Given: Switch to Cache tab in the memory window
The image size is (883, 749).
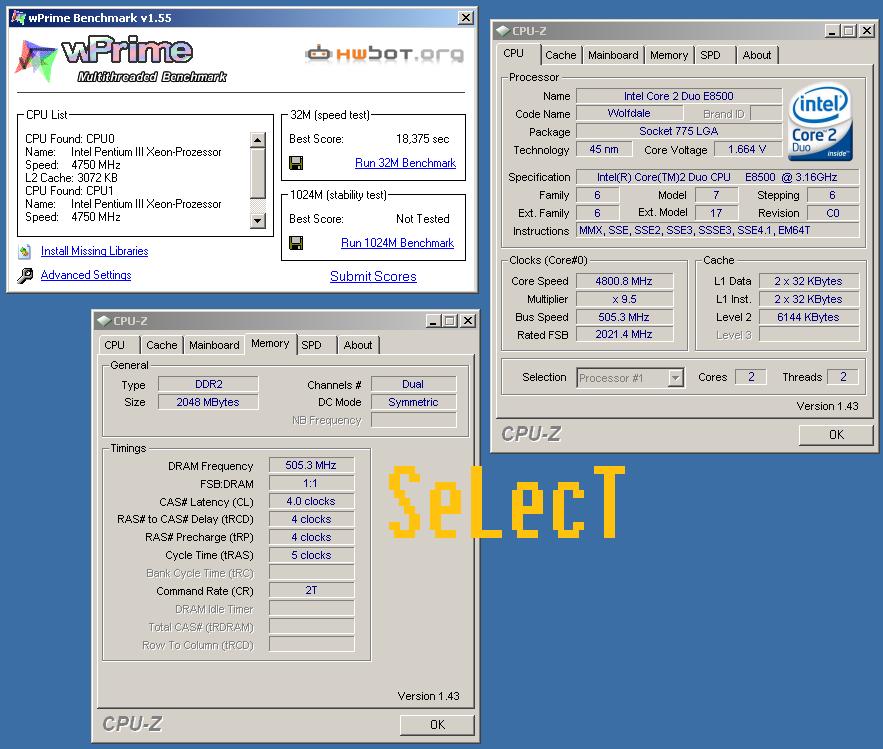Looking at the screenshot, I should click(x=162, y=345).
